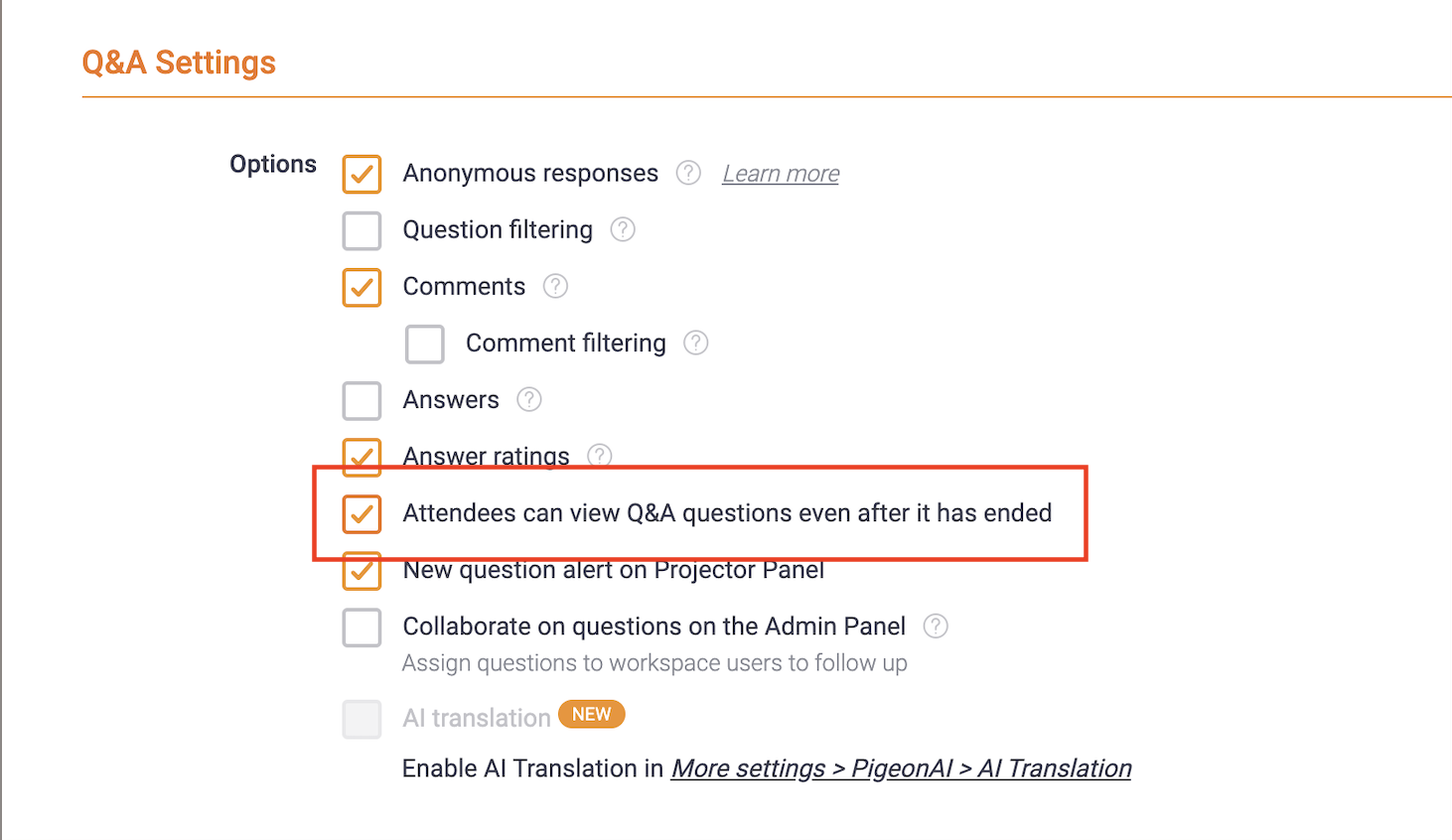
Task: Click help icon beside Question filtering
Action: tap(623, 229)
